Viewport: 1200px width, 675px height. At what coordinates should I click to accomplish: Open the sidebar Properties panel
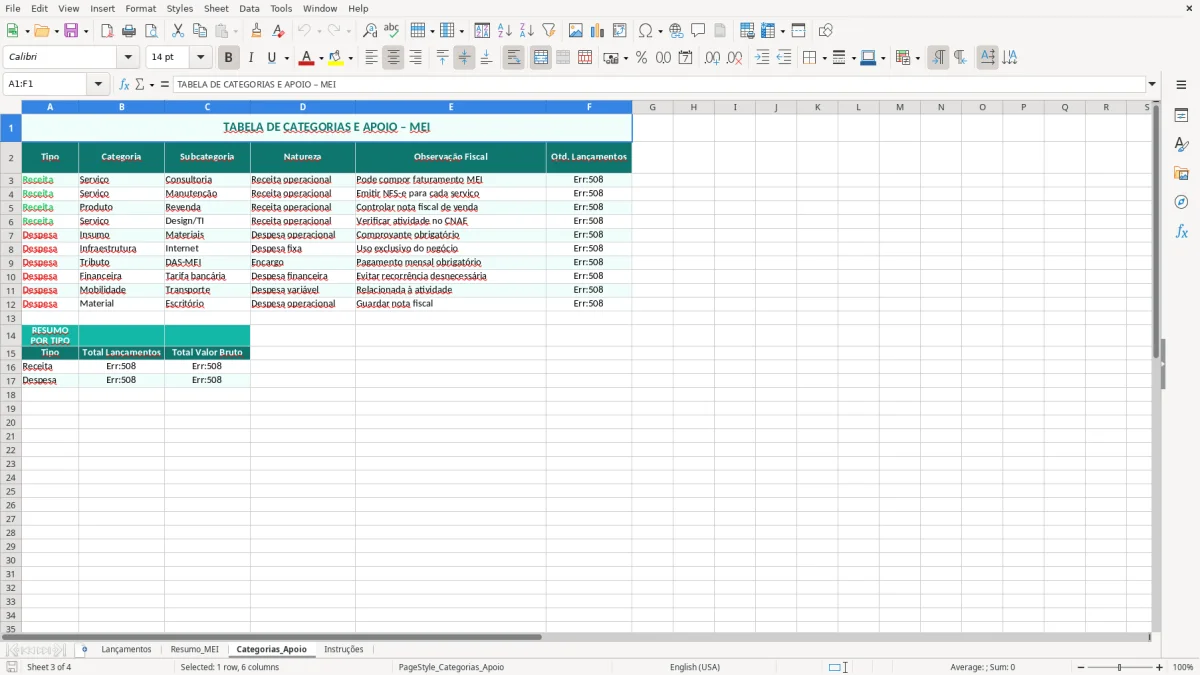point(1181,116)
